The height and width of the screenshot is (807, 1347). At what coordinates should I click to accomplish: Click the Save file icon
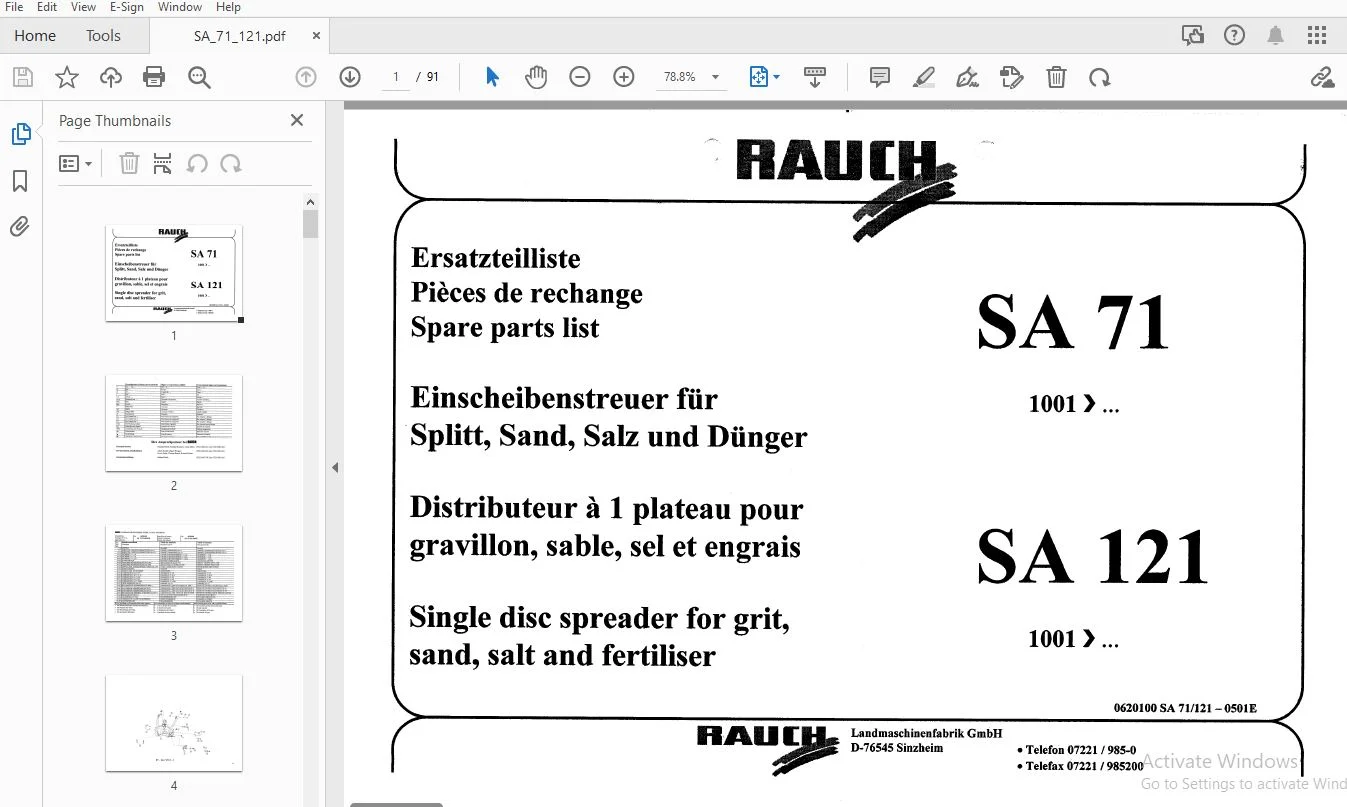(x=23, y=77)
